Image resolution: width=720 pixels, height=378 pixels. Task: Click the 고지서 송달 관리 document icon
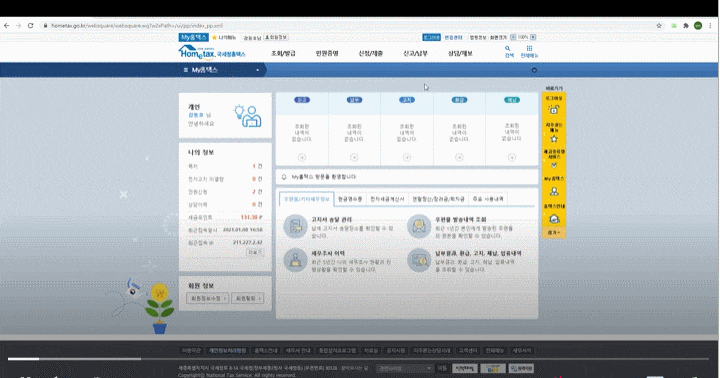(295, 226)
